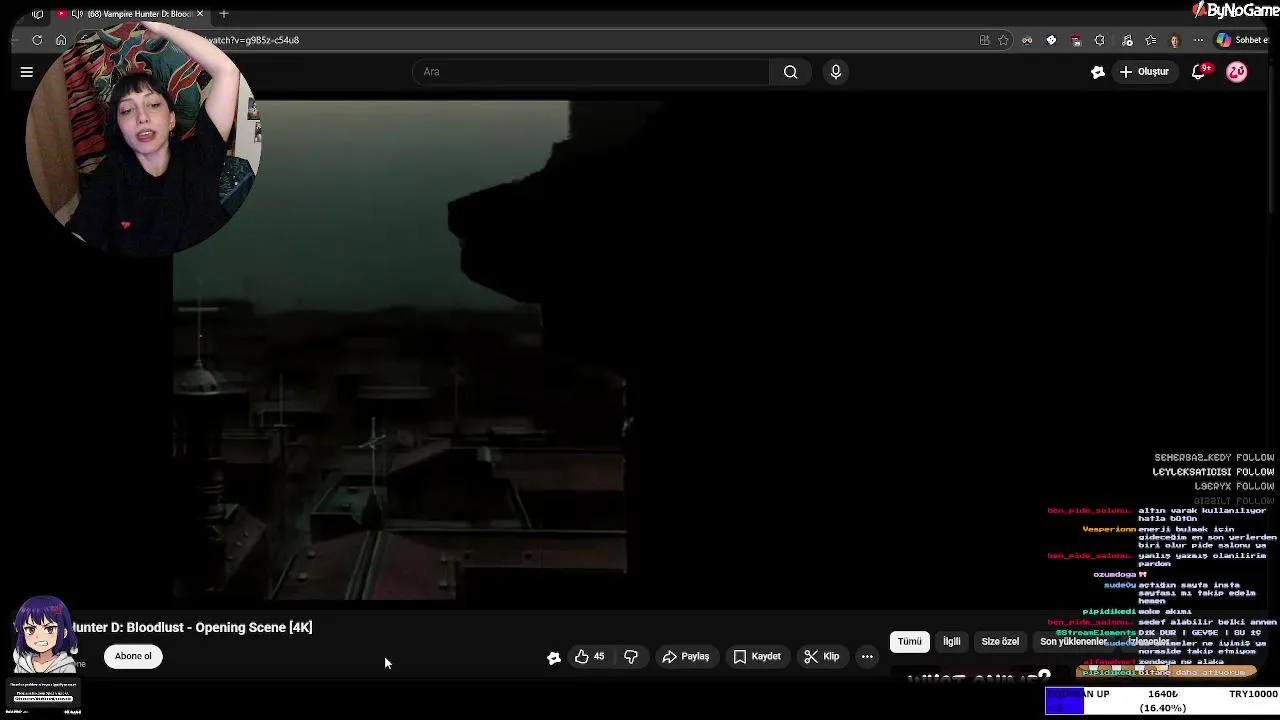Select the Vampire Hunter D: Bloodlust tab
Image resolution: width=1280 pixels, height=720 pixels.
point(131,14)
